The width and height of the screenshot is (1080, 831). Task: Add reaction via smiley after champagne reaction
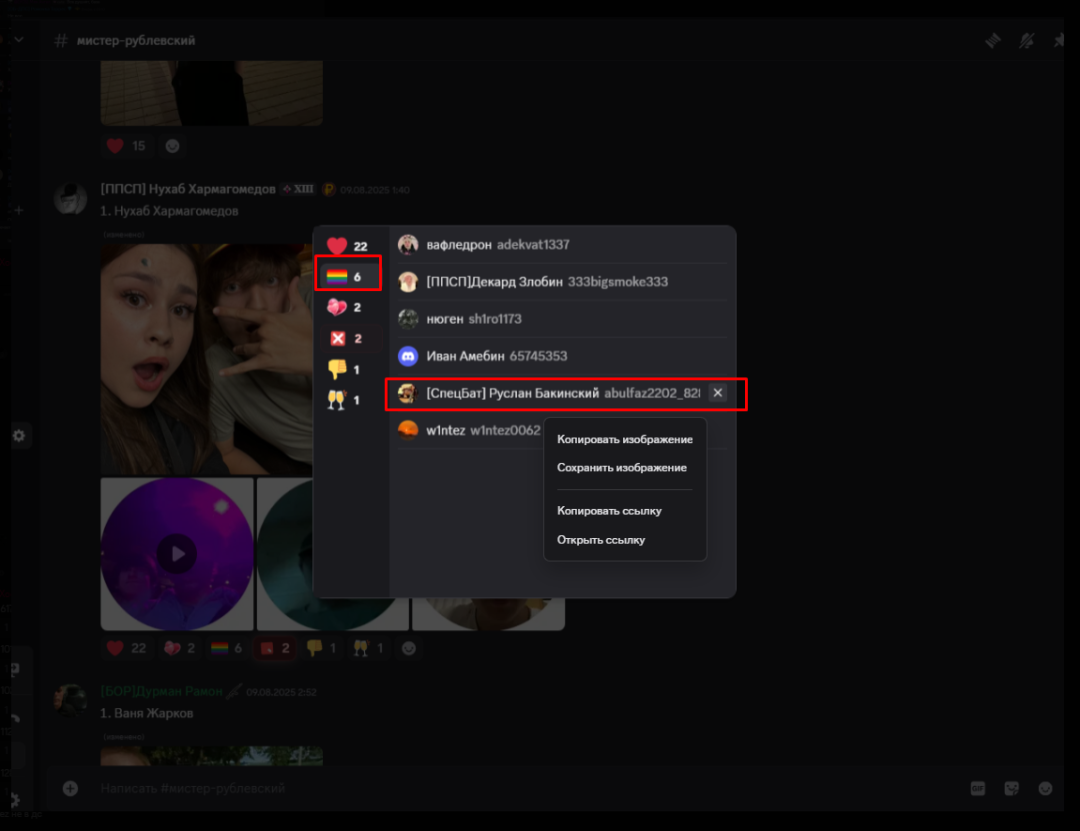click(408, 648)
